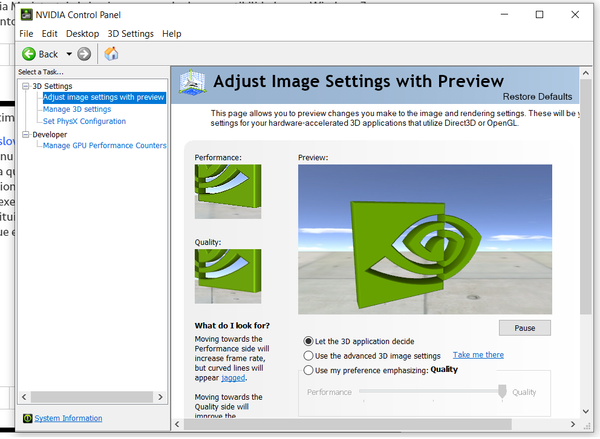600x439 pixels.
Task: Click the What do I look for? heading
Action: (232, 326)
